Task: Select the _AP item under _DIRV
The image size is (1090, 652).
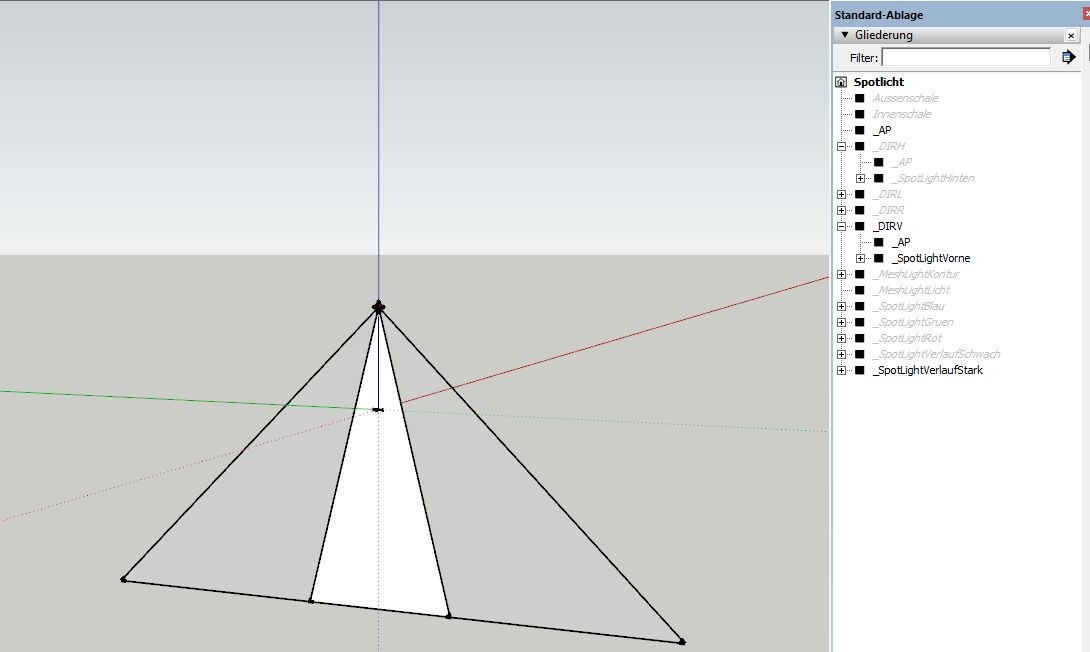Action: [x=901, y=242]
